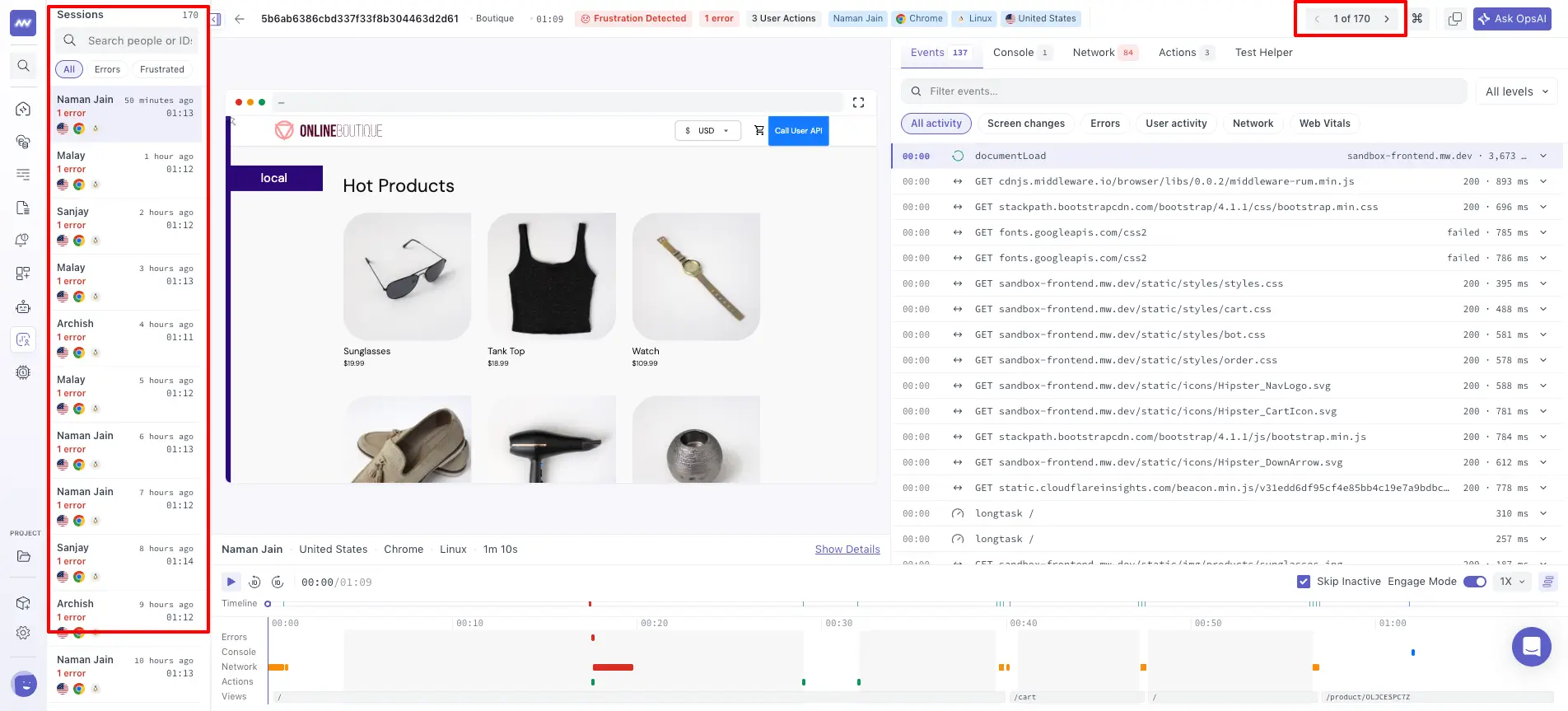Click the back arrow next to session ID
Image resolution: width=1568 pixels, height=711 pixels.
coord(240,19)
